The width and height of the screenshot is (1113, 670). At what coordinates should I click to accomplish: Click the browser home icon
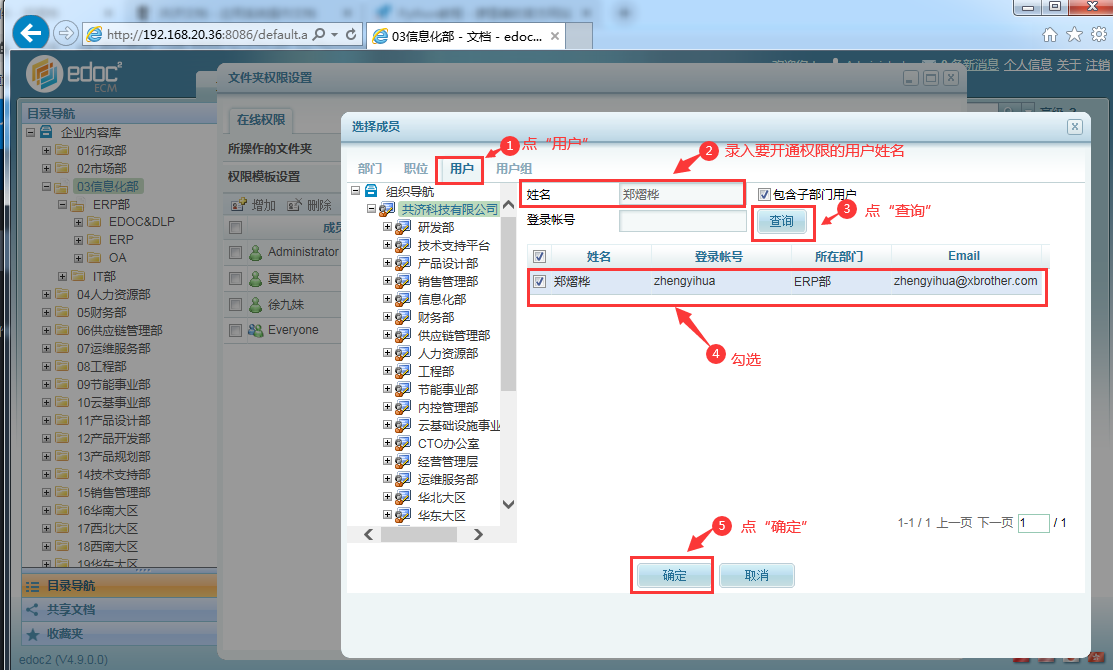click(x=1050, y=34)
